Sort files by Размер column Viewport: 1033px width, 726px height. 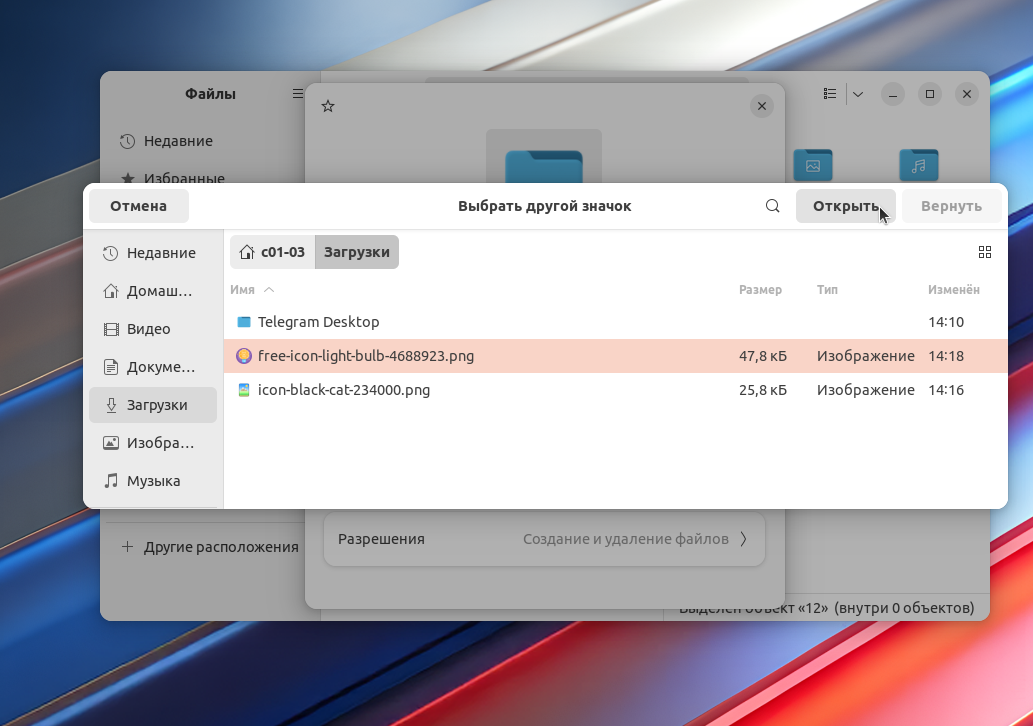click(x=760, y=290)
